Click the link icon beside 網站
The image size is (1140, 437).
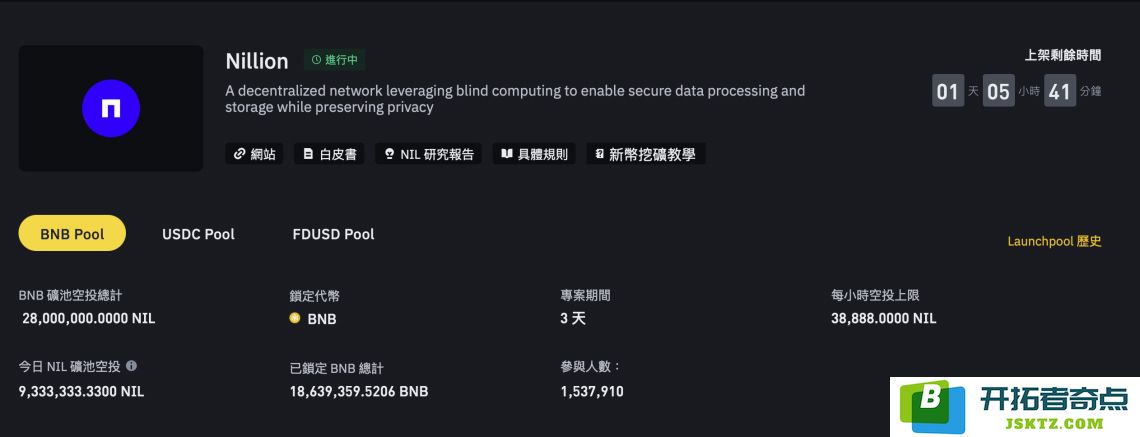(x=238, y=153)
